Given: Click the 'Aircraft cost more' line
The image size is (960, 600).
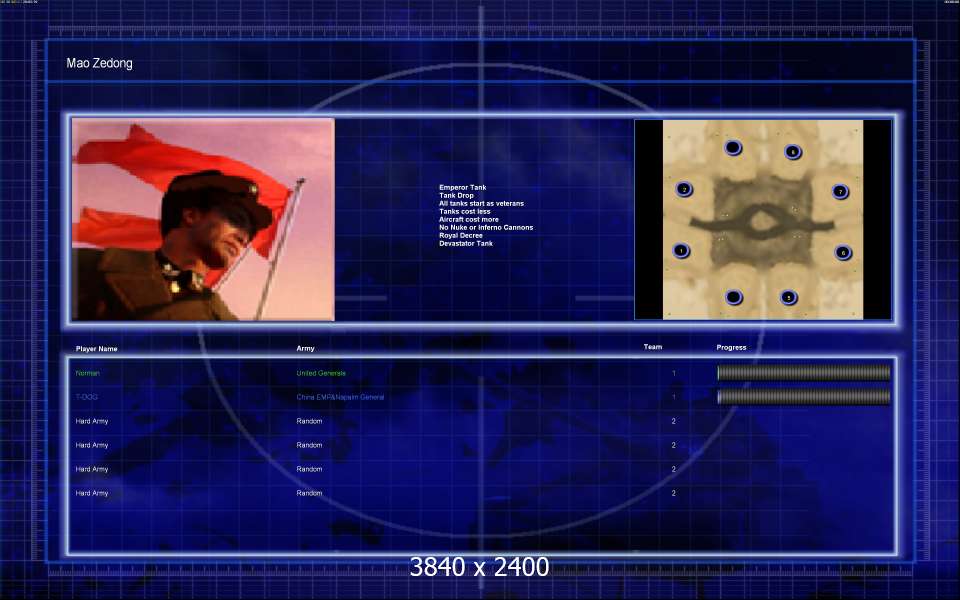Looking at the screenshot, I should pos(468,219).
